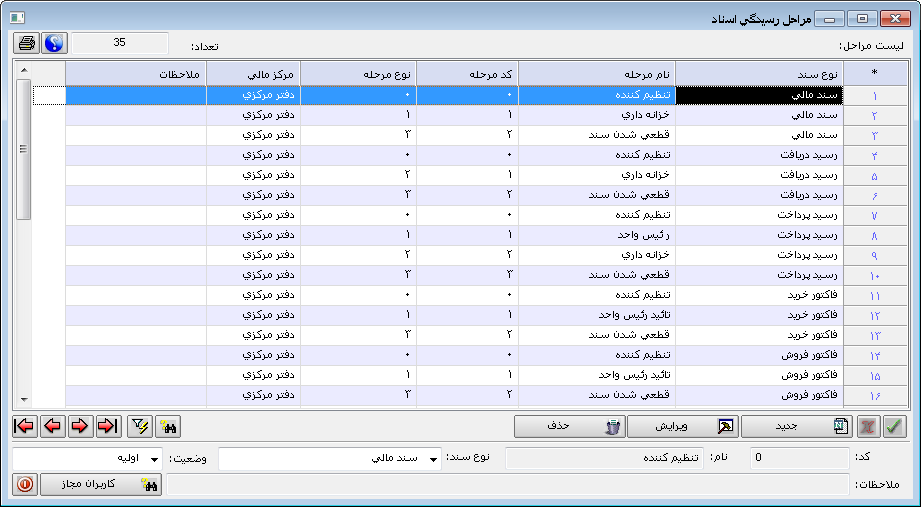This screenshot has width=921, height=507.
Task: Cancel with the red X icon
Action: tap(869, 427)
